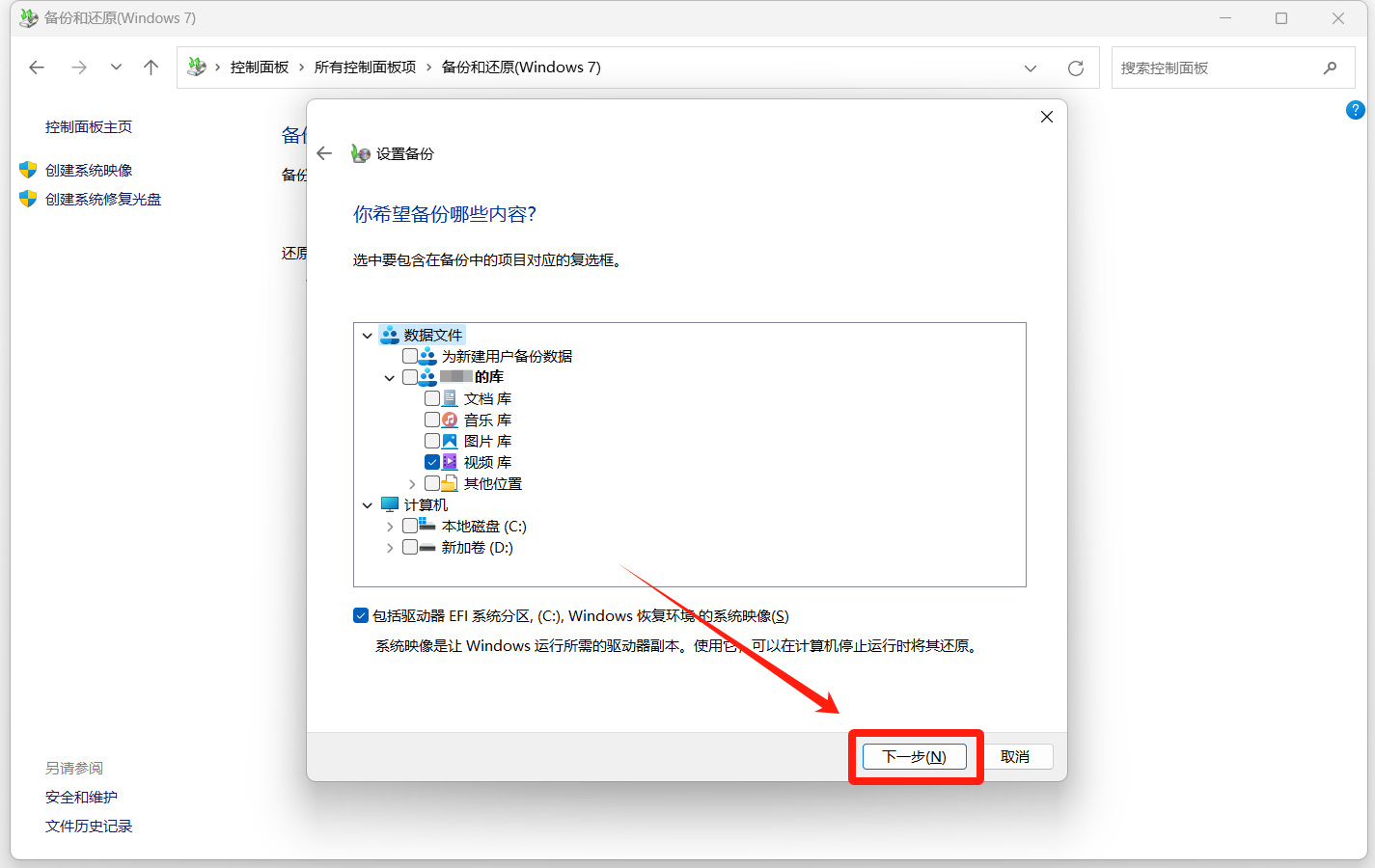
Task: Expand the 其他位置 folder node
Action: point(412,484)
